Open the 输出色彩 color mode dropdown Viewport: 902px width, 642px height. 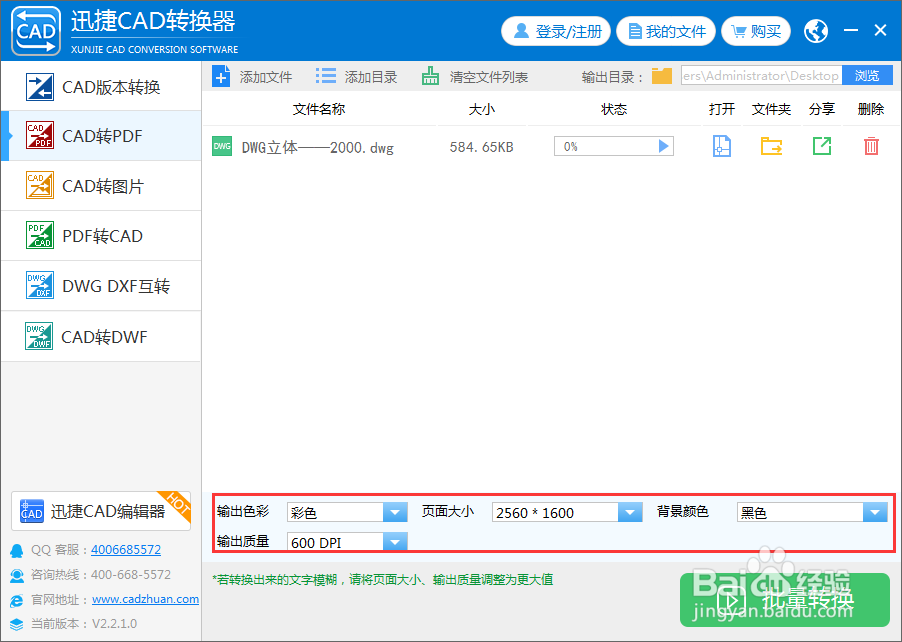(x=395, y=511)
